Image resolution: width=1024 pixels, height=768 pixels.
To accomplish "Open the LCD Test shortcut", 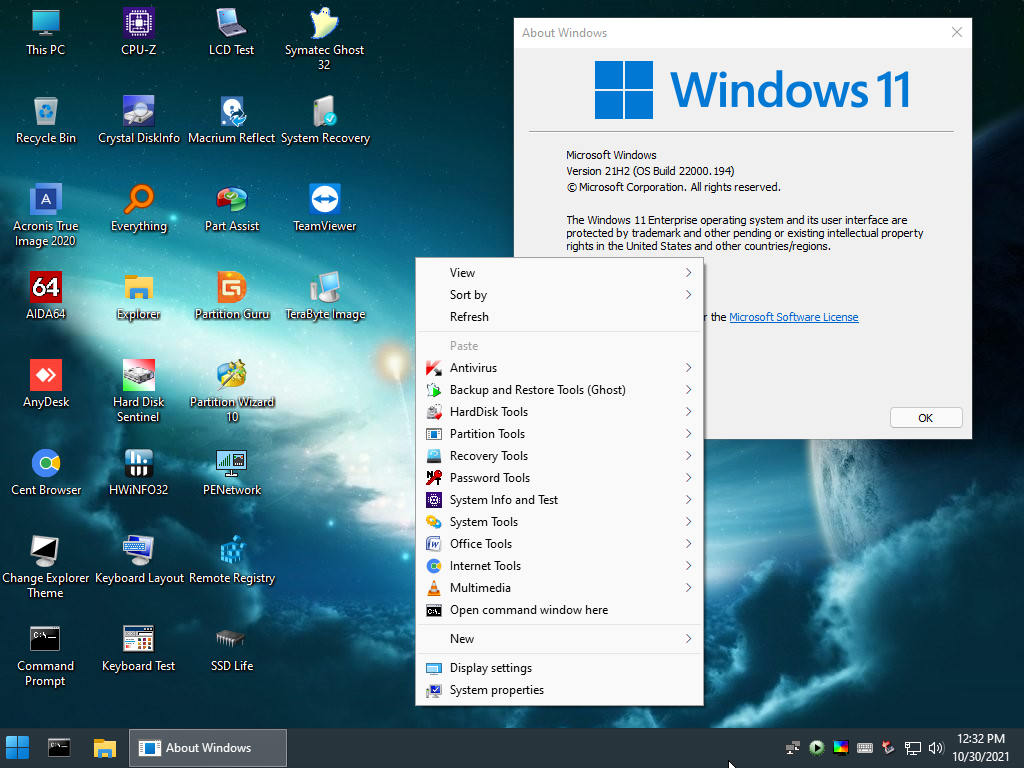I will [x=231, y=32].
